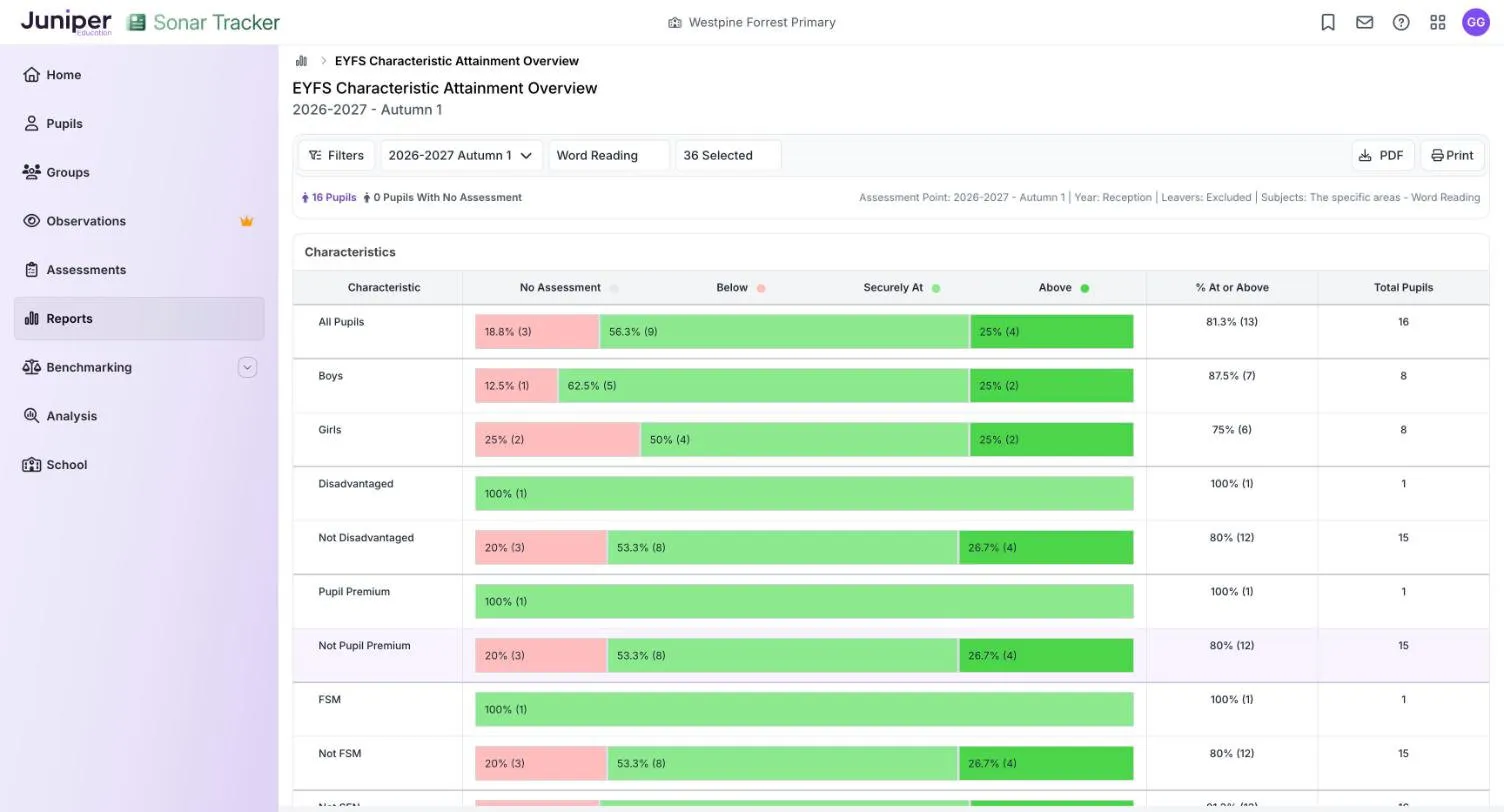Click the Disadvantaged 100% (1) bar
This screenshot has width=1504, height=812.
pyautogui.click(x=804, y=494)
